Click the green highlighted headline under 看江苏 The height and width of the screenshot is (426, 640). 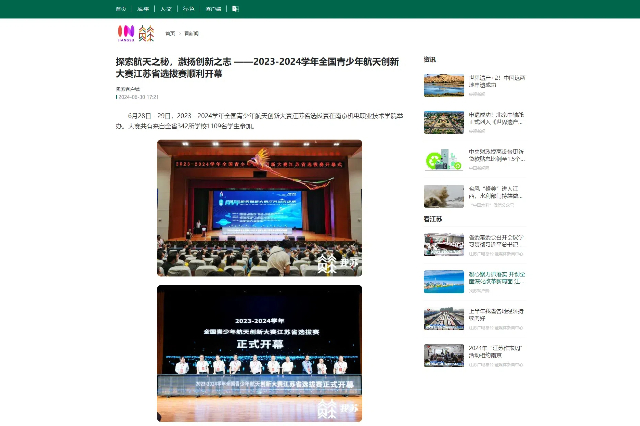[498, 277]
